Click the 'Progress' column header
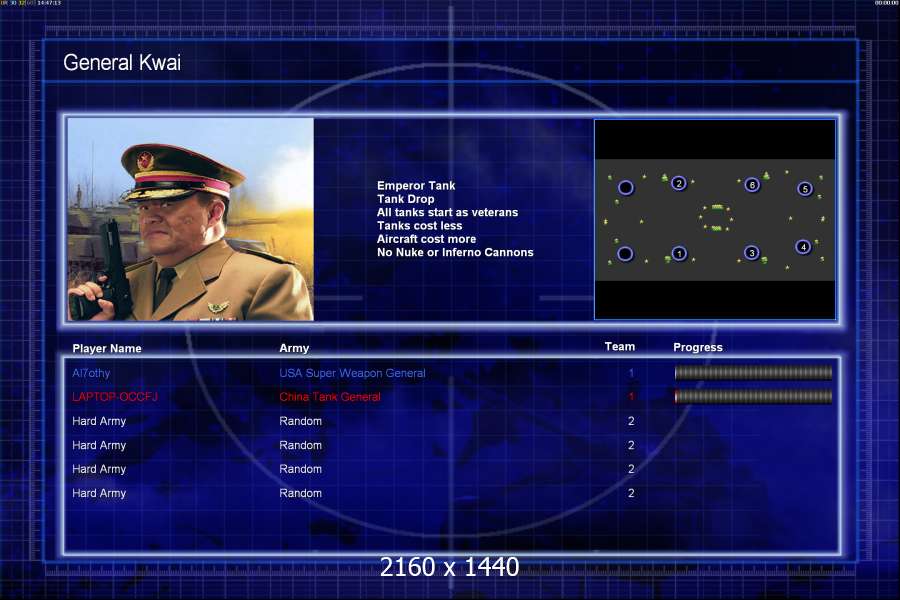Image resolution: width=900 pixels, height=600 pixels. [x=698, y=347]
